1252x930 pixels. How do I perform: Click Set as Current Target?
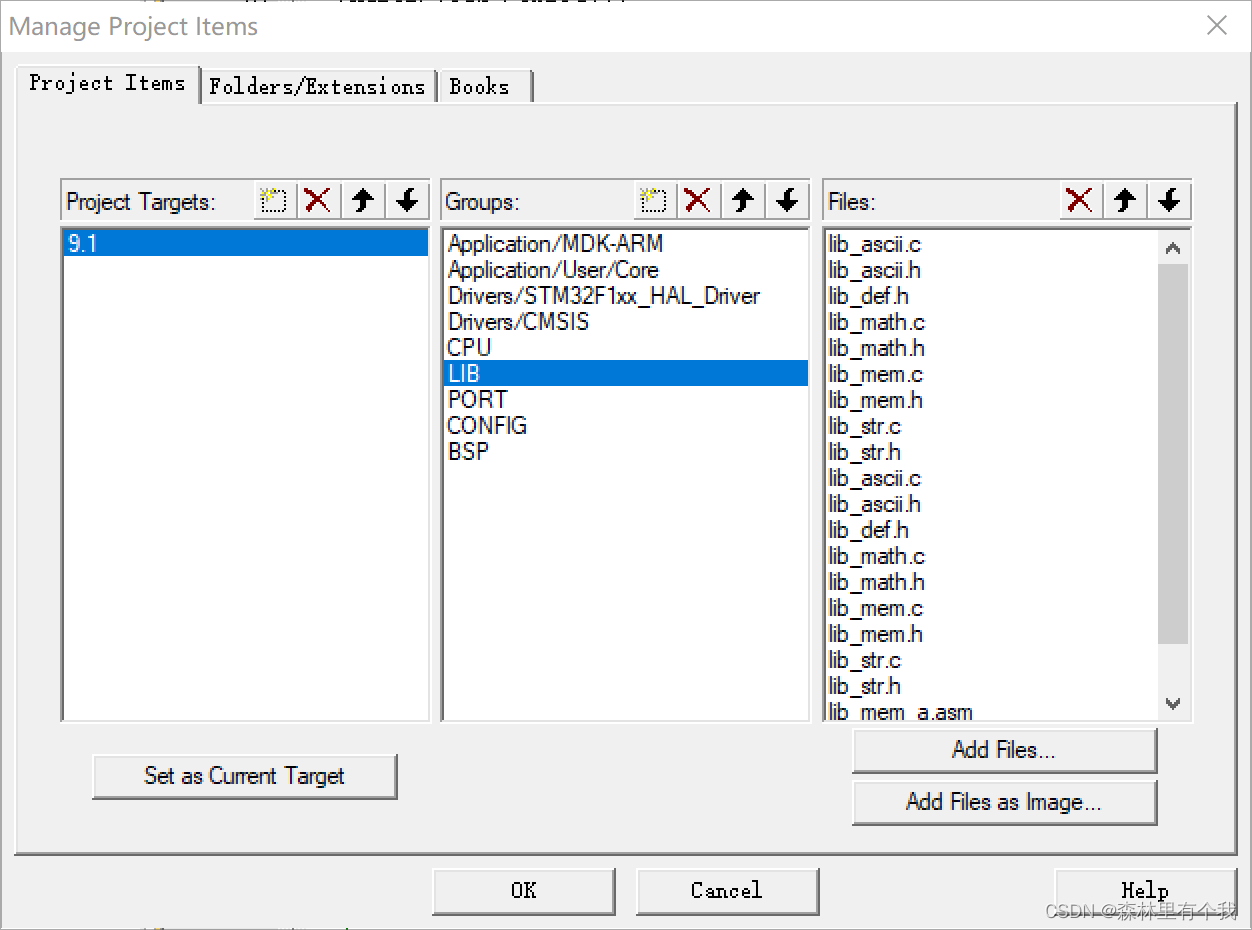pyautogui.click(x=244, y=776)
